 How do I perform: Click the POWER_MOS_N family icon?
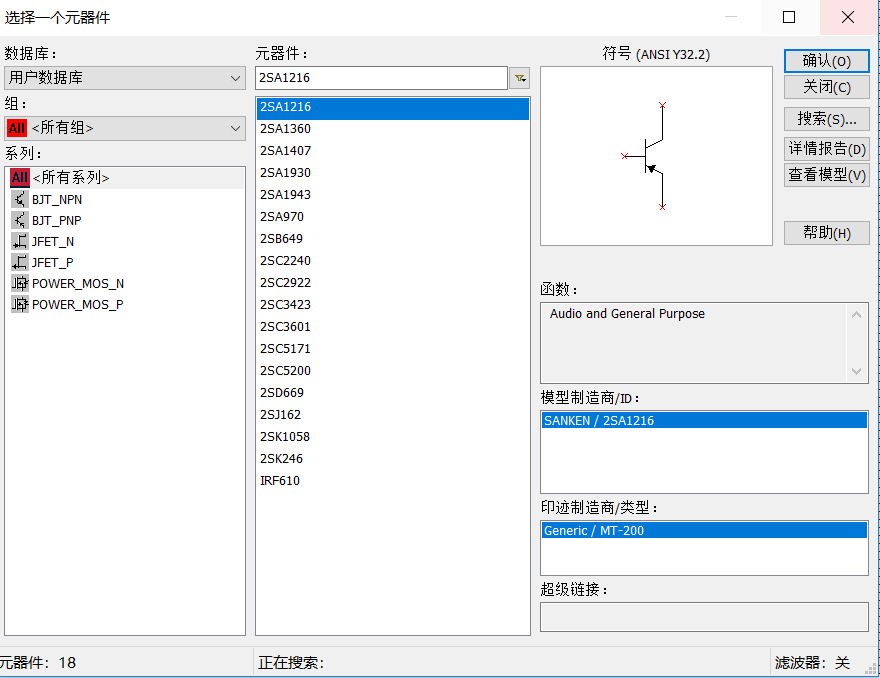pyautogui.click(x=20, y=283)
